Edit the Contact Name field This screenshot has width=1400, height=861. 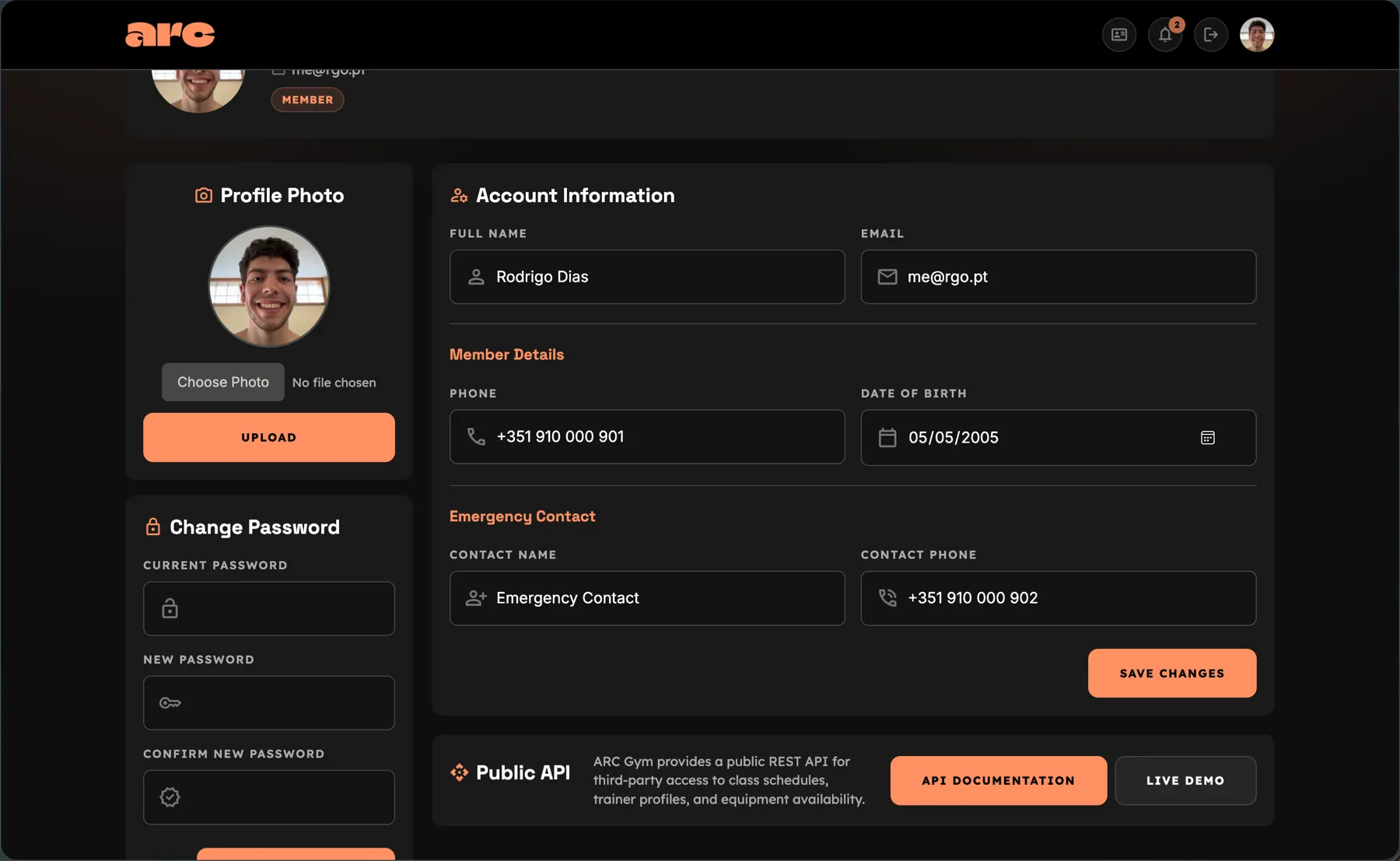647,598
